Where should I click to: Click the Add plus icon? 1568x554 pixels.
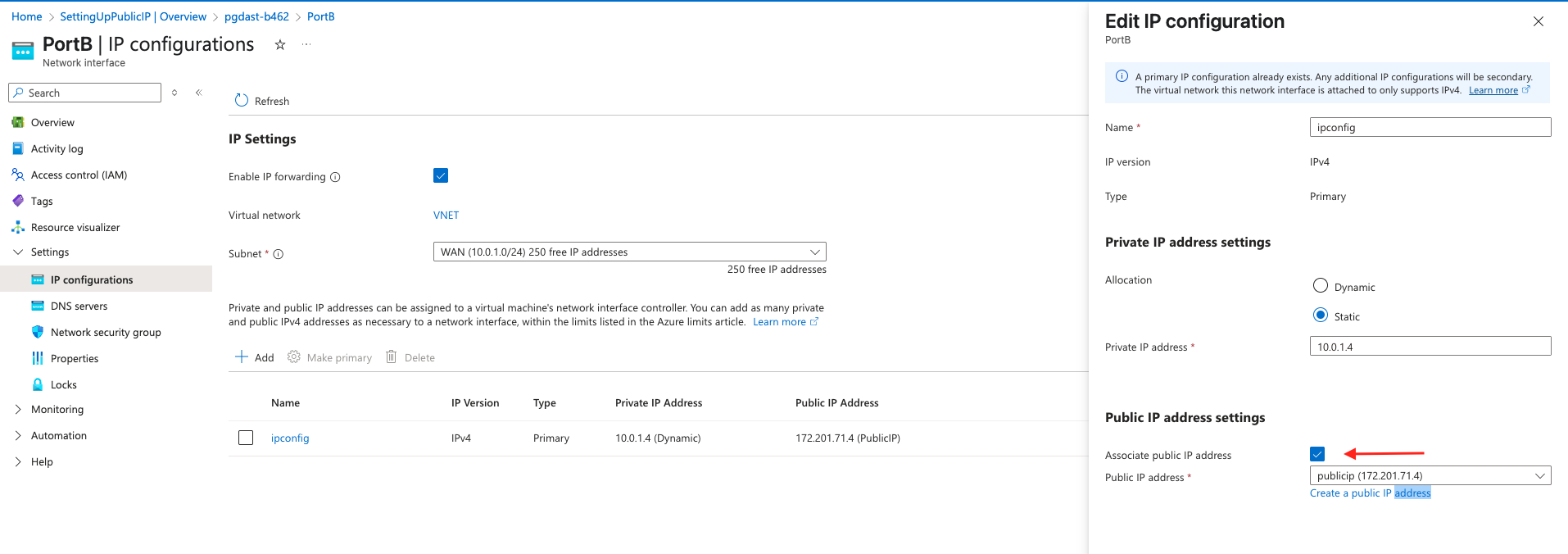[x=242, y=356]
